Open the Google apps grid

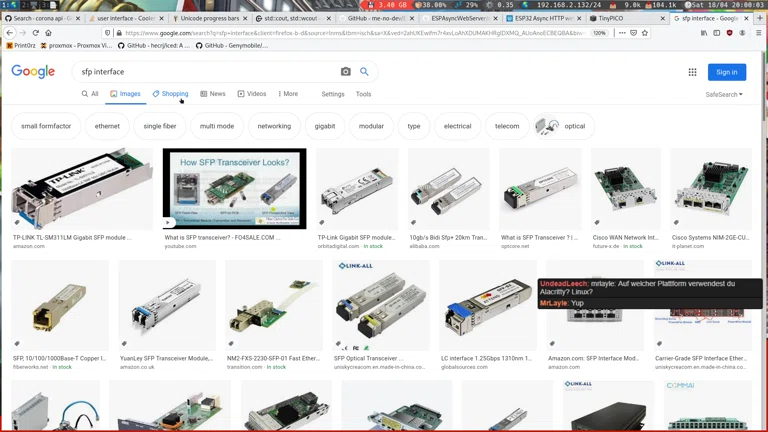[692, 72]
